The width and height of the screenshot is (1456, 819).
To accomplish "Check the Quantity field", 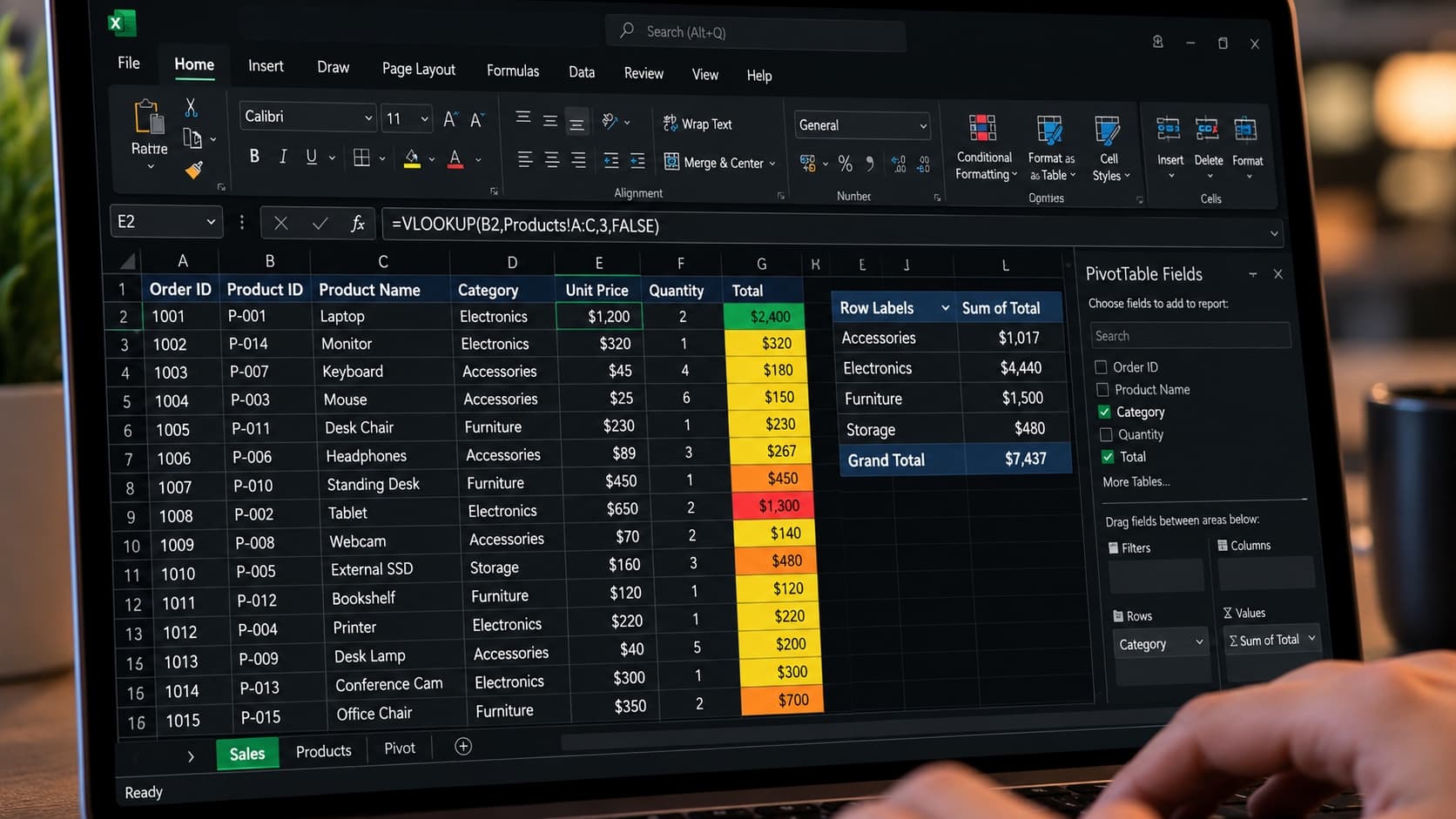I will [1106, 434].
